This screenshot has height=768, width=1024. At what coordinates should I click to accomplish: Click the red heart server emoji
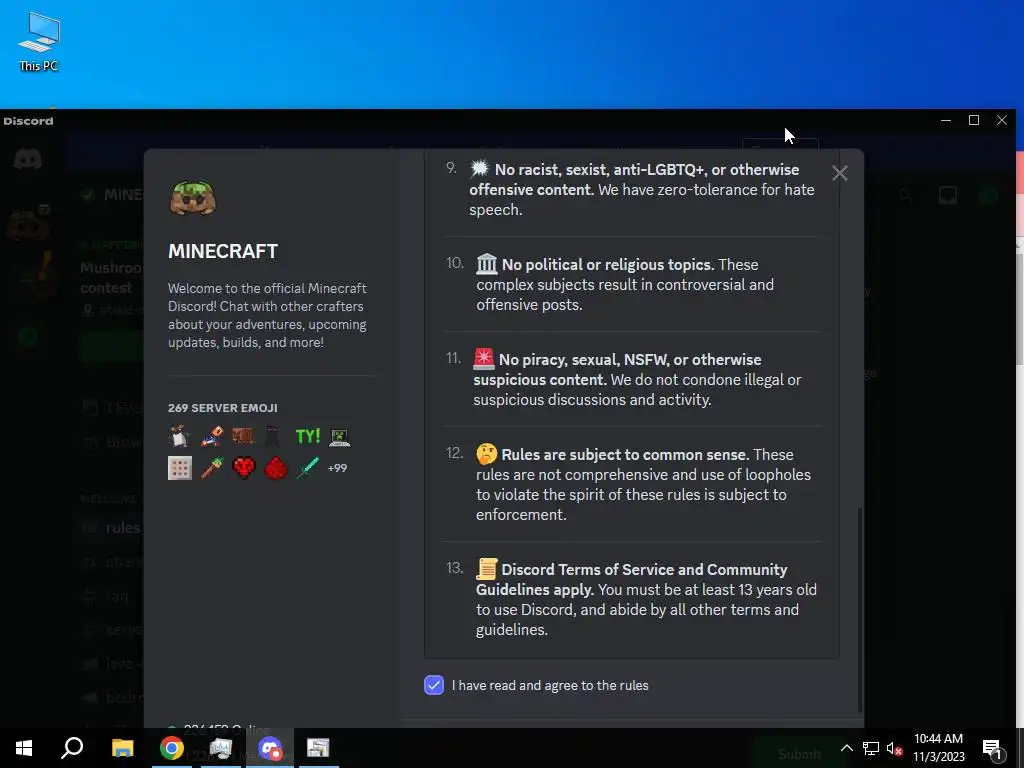[244, 468]
